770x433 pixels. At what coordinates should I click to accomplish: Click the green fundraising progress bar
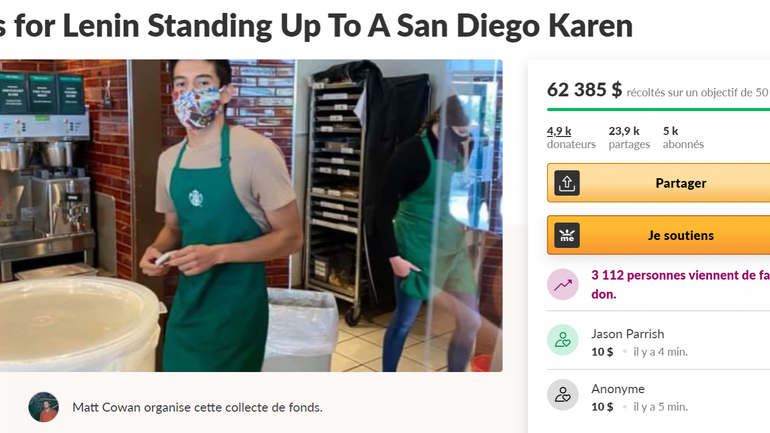pos(659,109)
